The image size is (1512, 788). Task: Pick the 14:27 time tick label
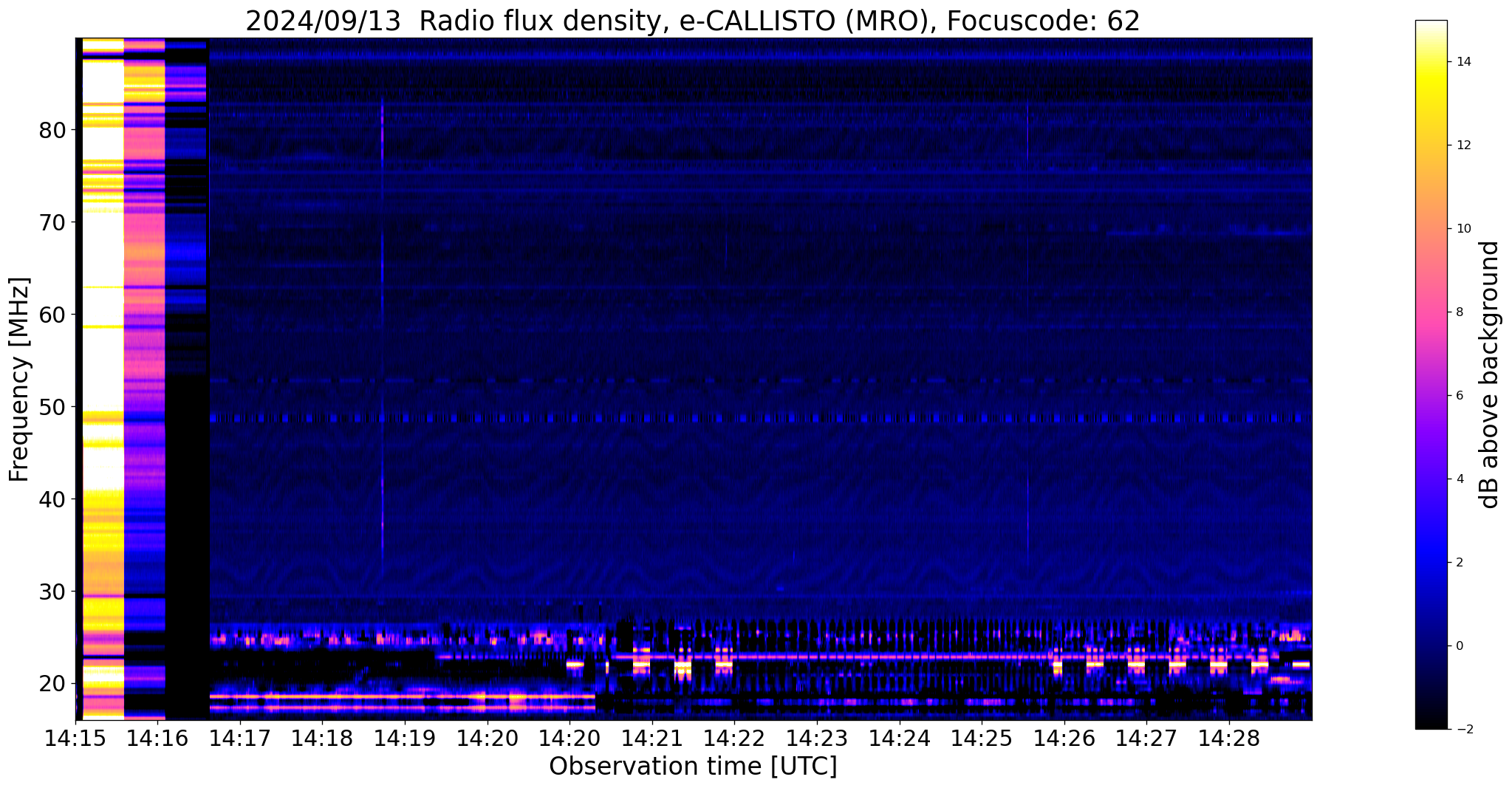tap(1146, 739)
